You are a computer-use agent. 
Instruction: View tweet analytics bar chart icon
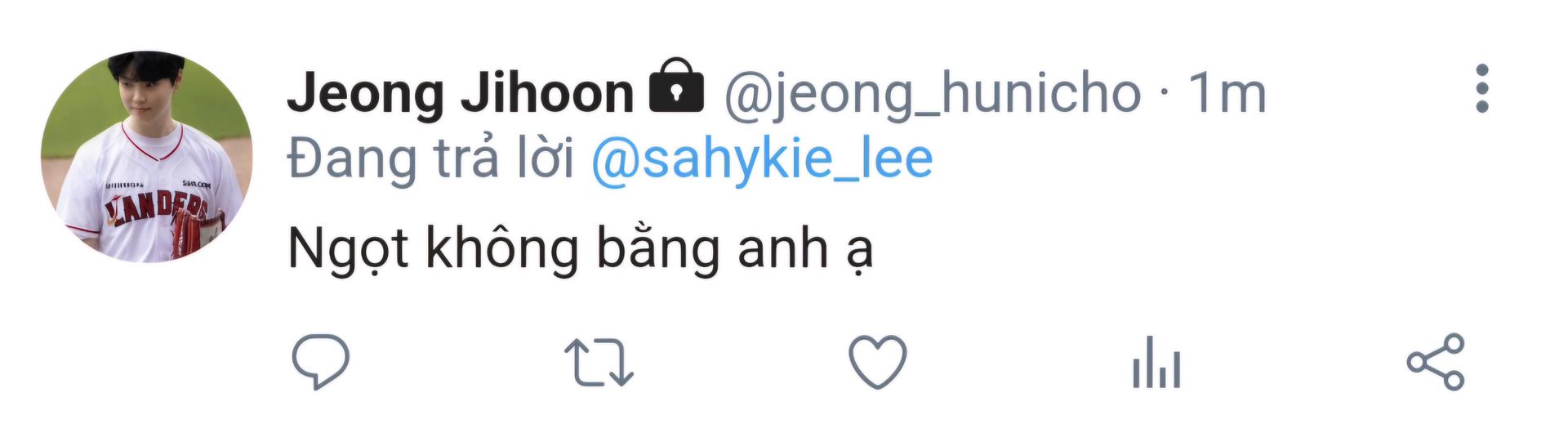point(1156,362)
